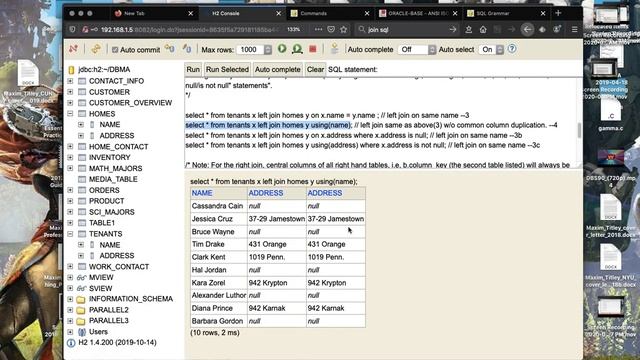Click the Auto complete button
This screenshot has width=640, height=360.
(x=278, y=69)
